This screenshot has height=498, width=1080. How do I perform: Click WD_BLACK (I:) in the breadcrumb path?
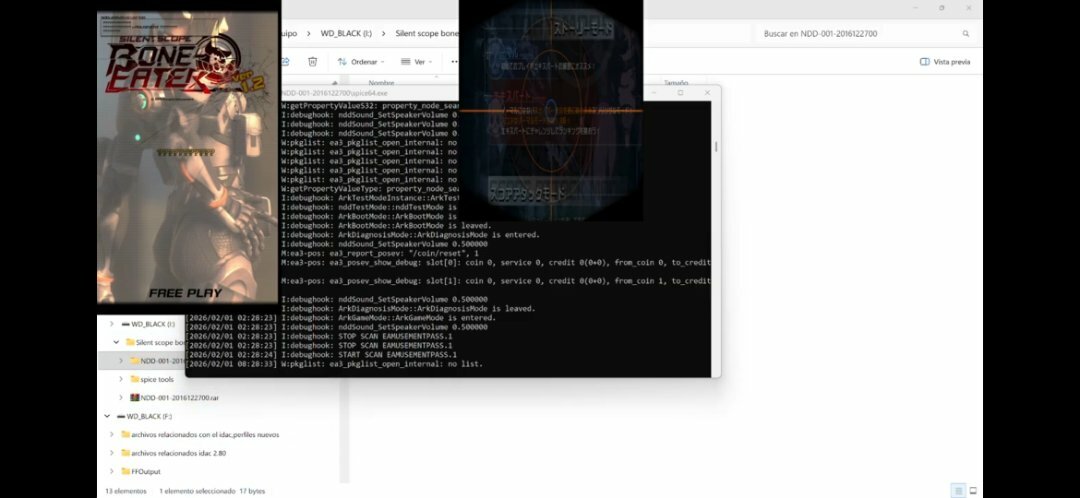(342, 33)
